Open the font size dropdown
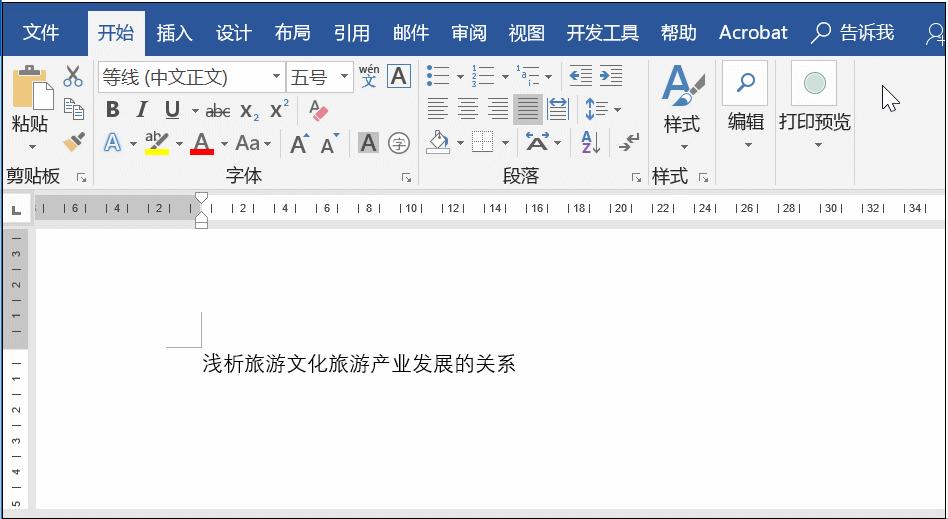Image resolution: width=948 pixels, height=519 pixels. click(345, 77)
